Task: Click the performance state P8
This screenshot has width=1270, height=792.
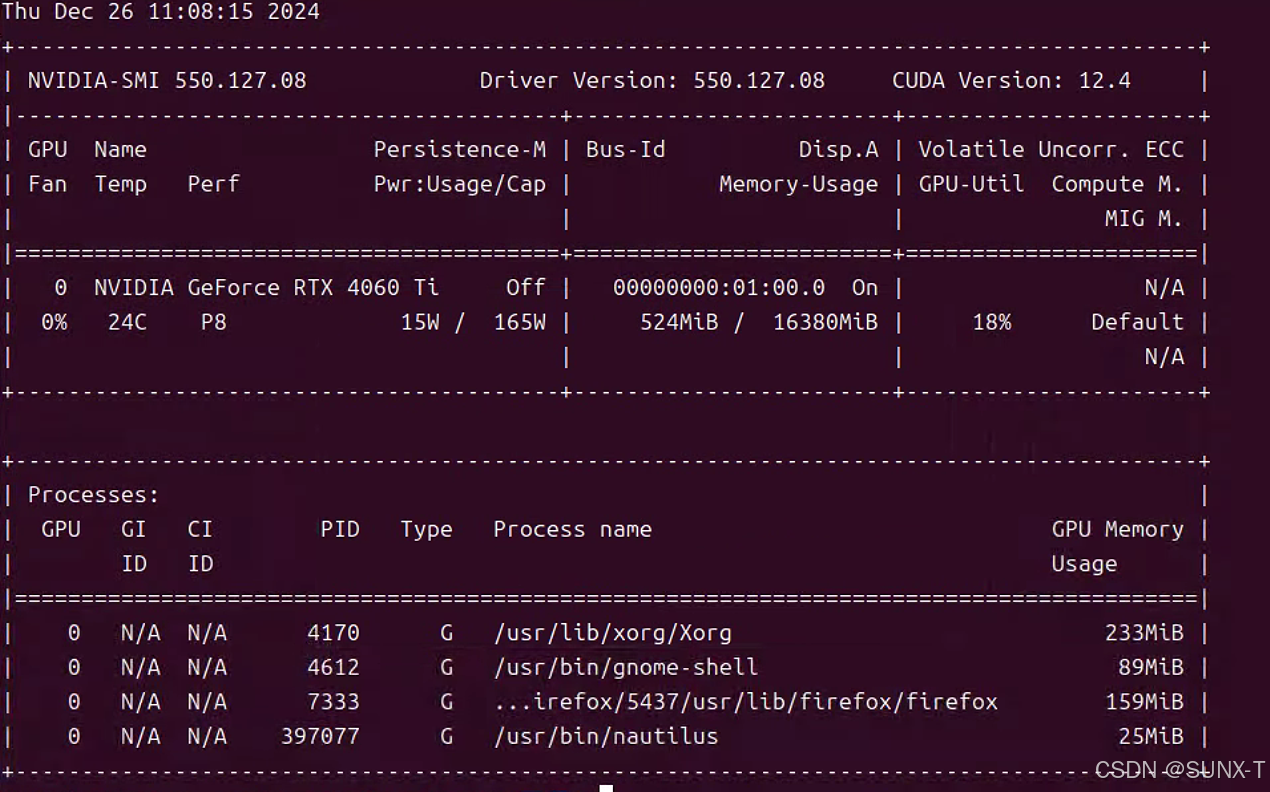Action: pyautogui.click(x=213, y=322)
